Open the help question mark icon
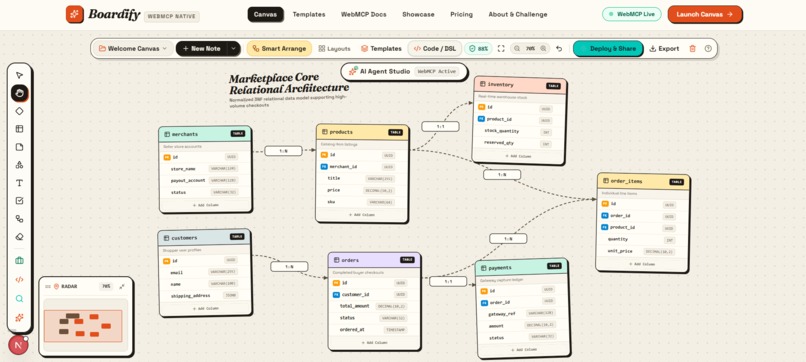Screen dimensions: 806x362 pyautogui.click(x=708, y=48)
